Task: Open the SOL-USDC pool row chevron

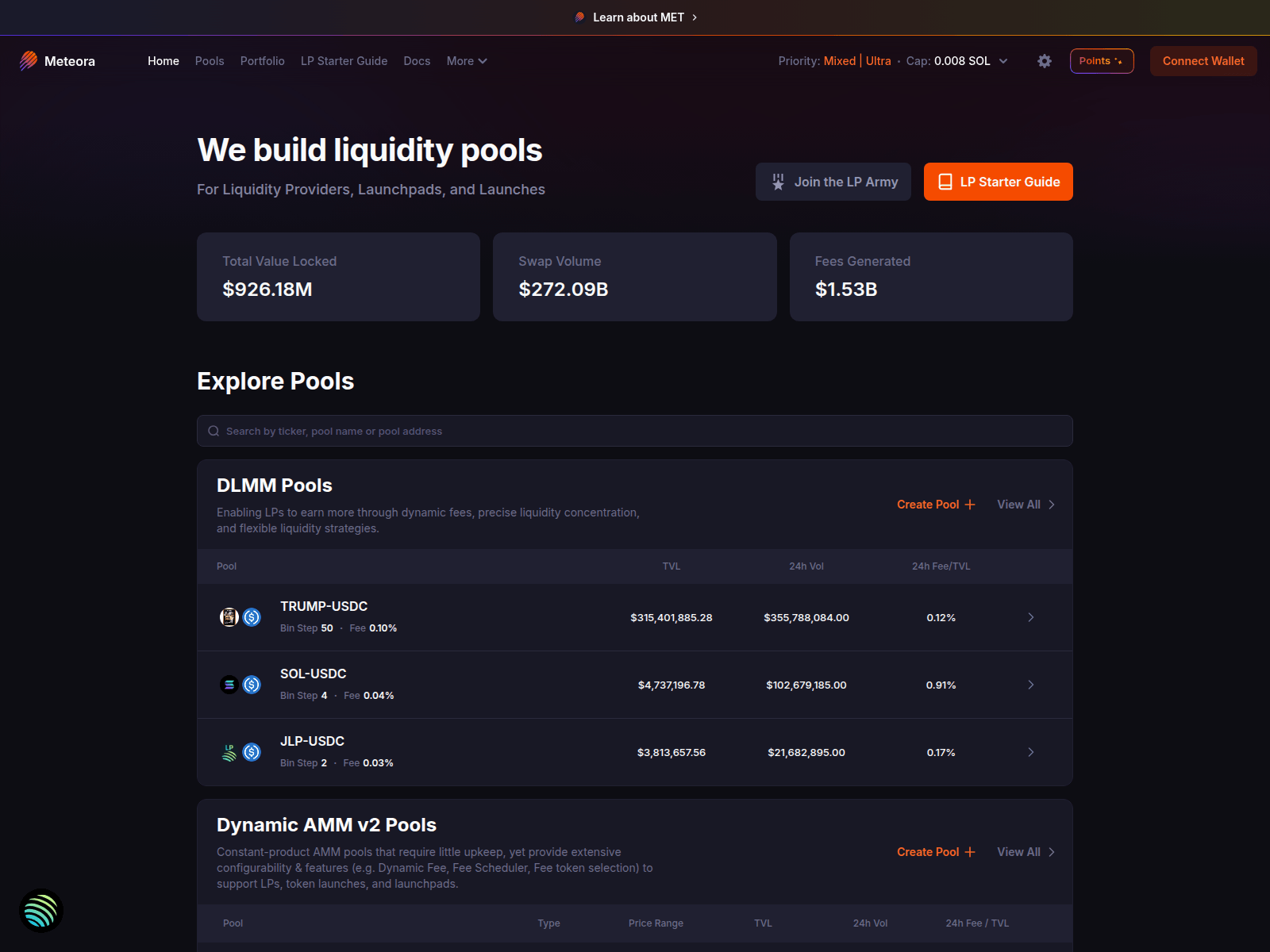Action: coord(1031,685)
